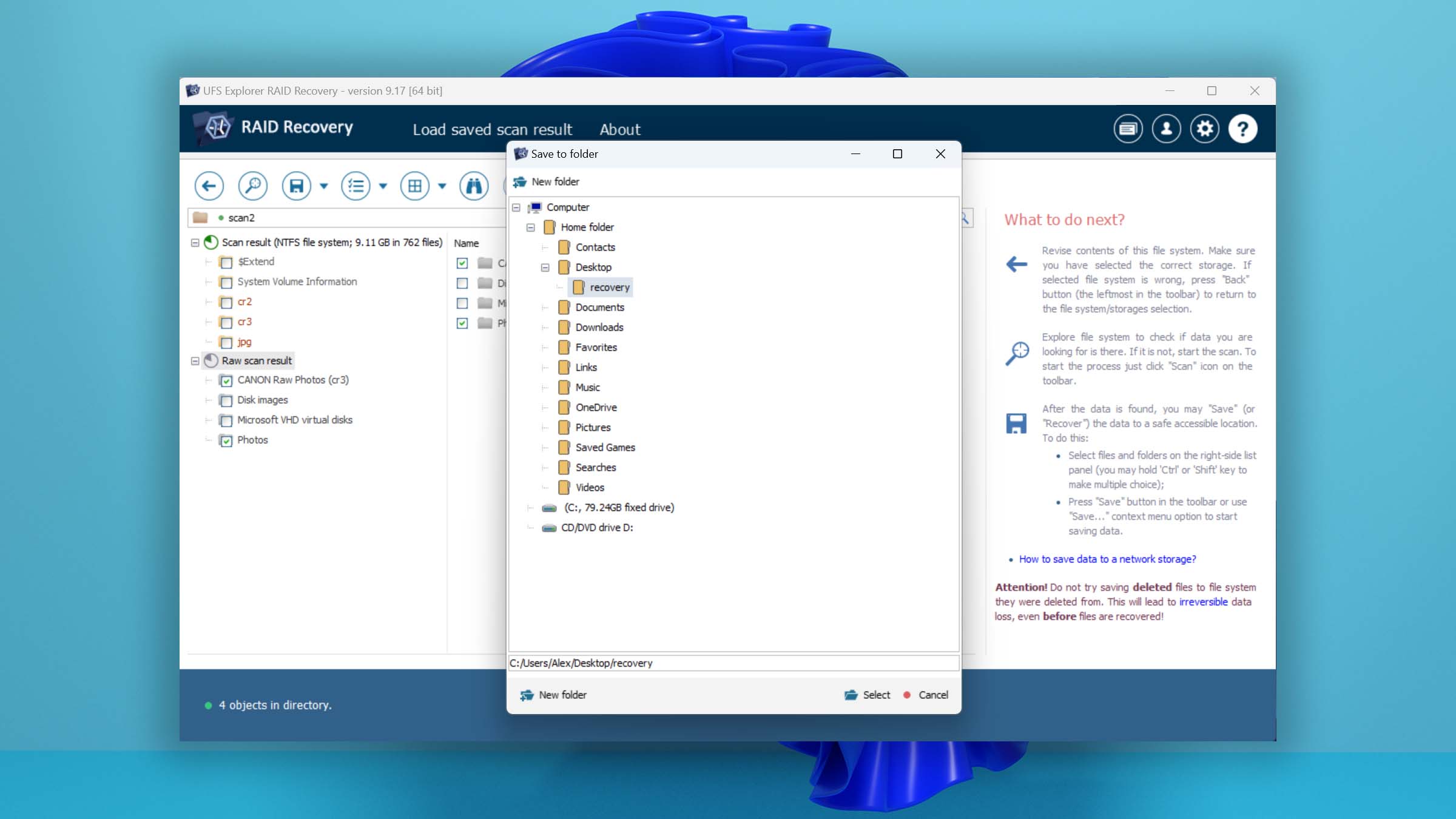Click the Bookmark/Find lost data icon

472,185
